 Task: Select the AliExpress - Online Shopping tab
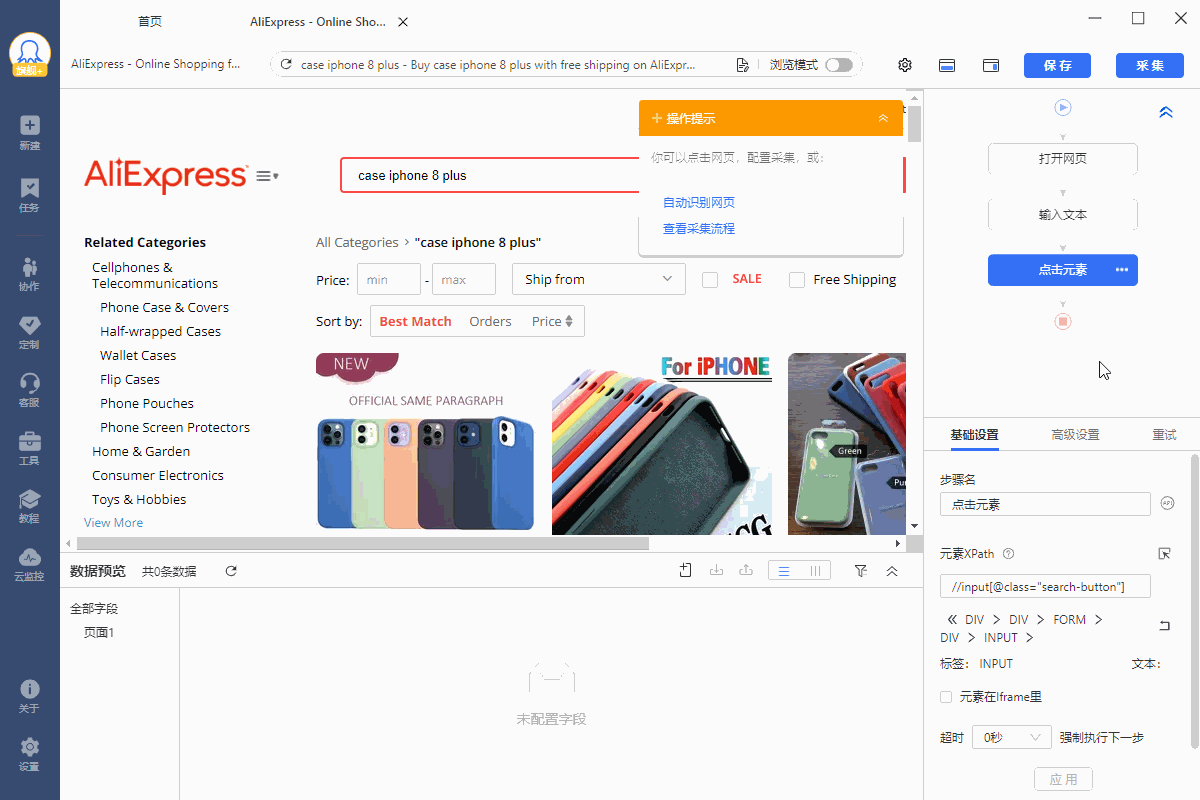[316, 21]
